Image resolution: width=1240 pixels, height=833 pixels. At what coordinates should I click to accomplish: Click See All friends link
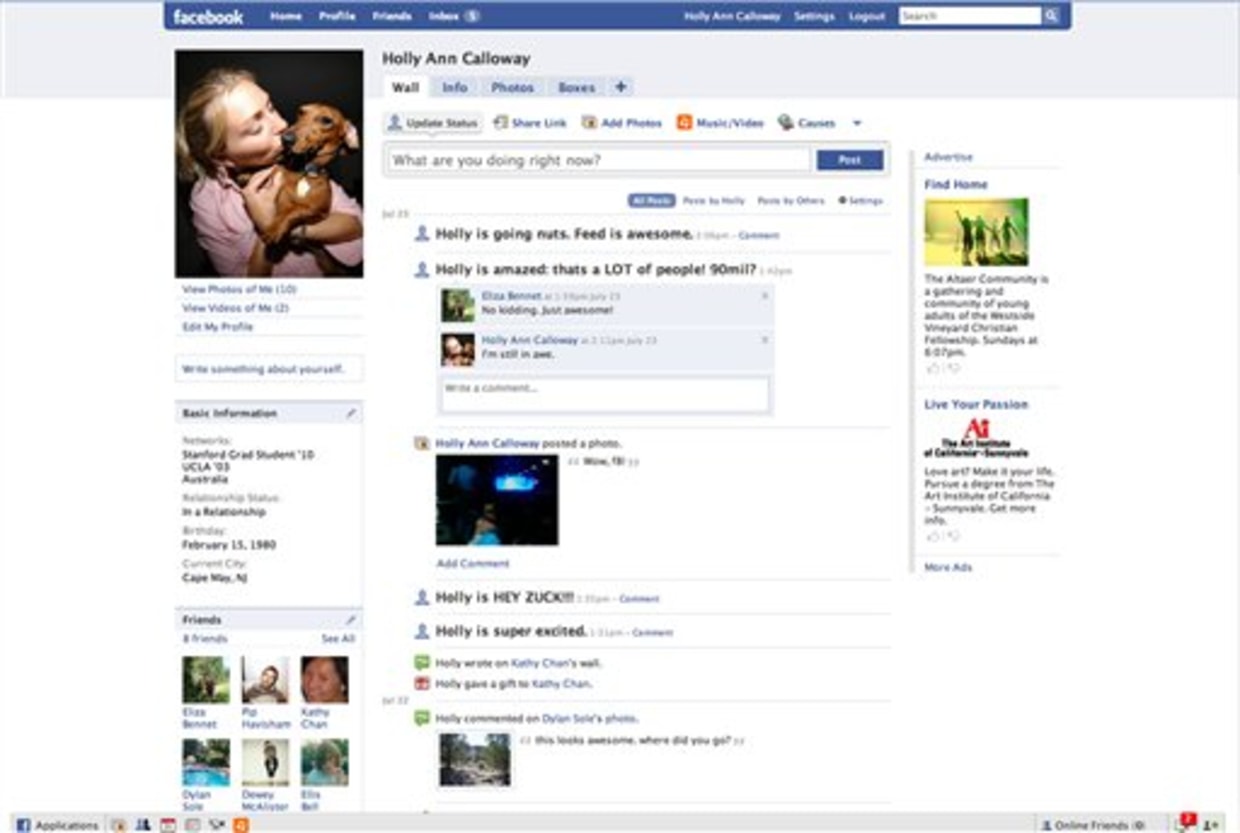(338, 638)
